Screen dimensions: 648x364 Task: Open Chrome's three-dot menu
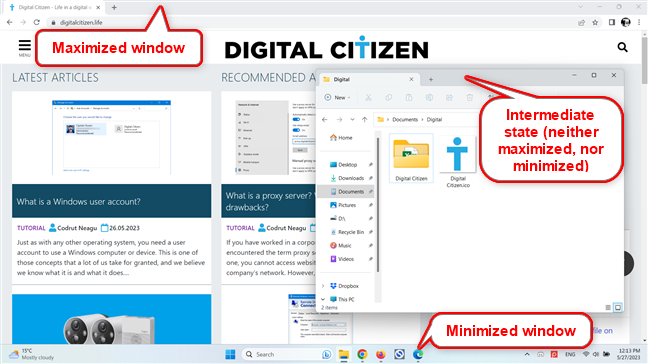[639, 22]
